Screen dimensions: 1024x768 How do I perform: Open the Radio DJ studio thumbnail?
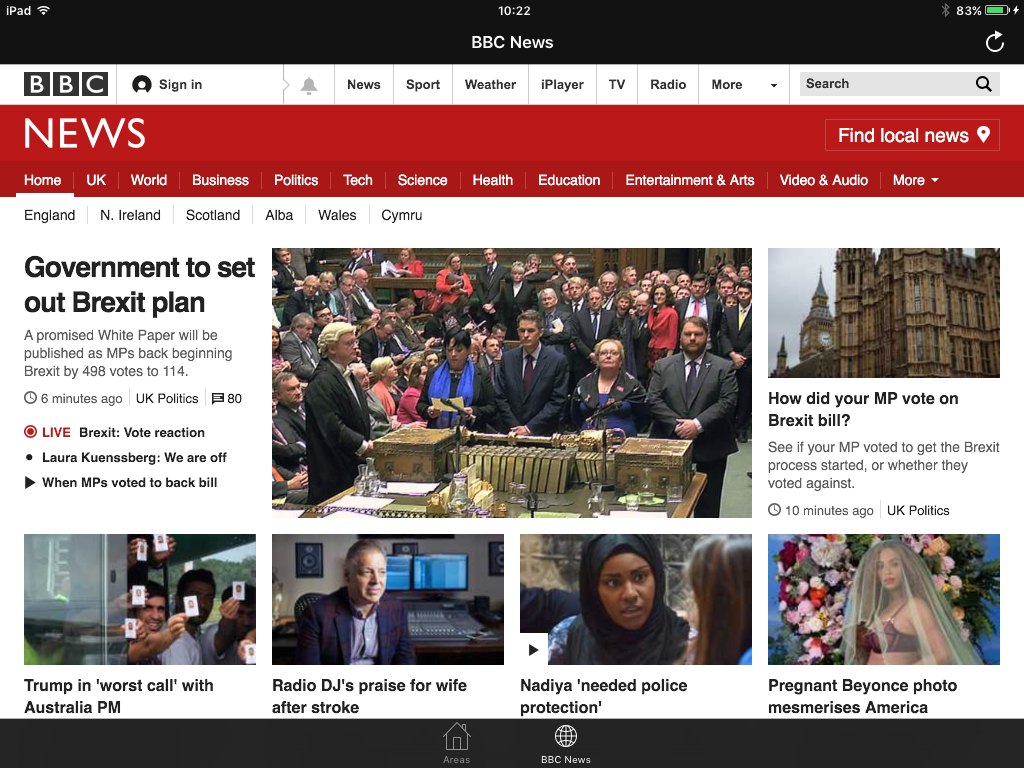pos(388,600)
